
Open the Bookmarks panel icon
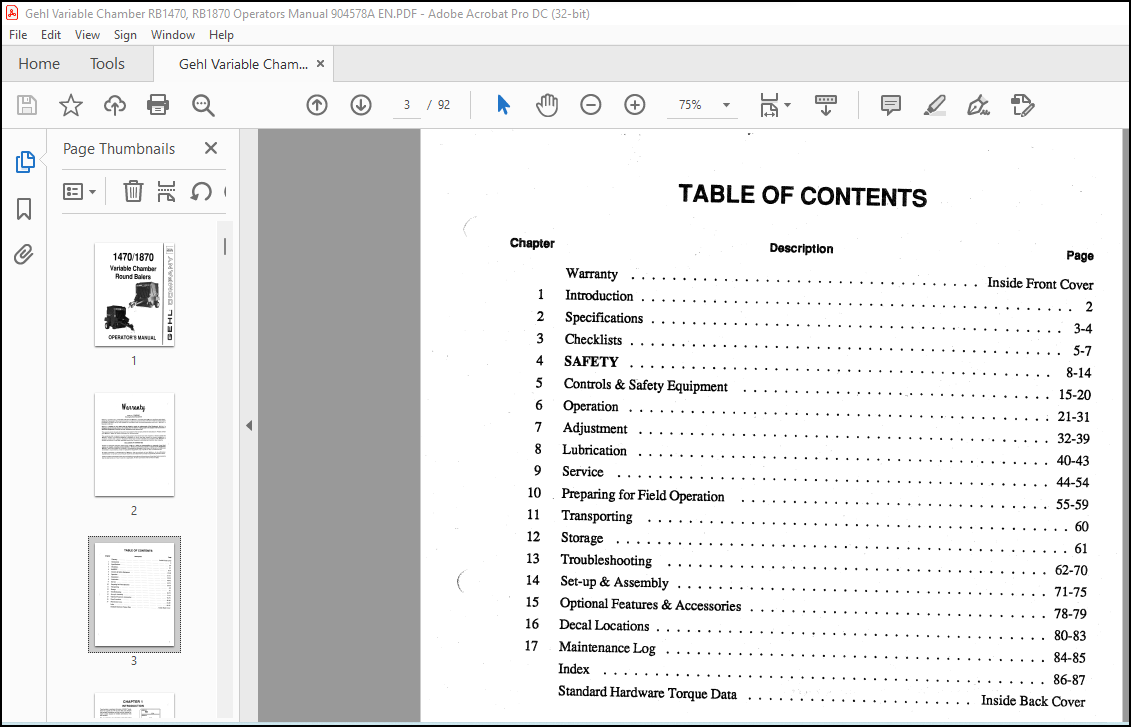click(x=24, y=209)
